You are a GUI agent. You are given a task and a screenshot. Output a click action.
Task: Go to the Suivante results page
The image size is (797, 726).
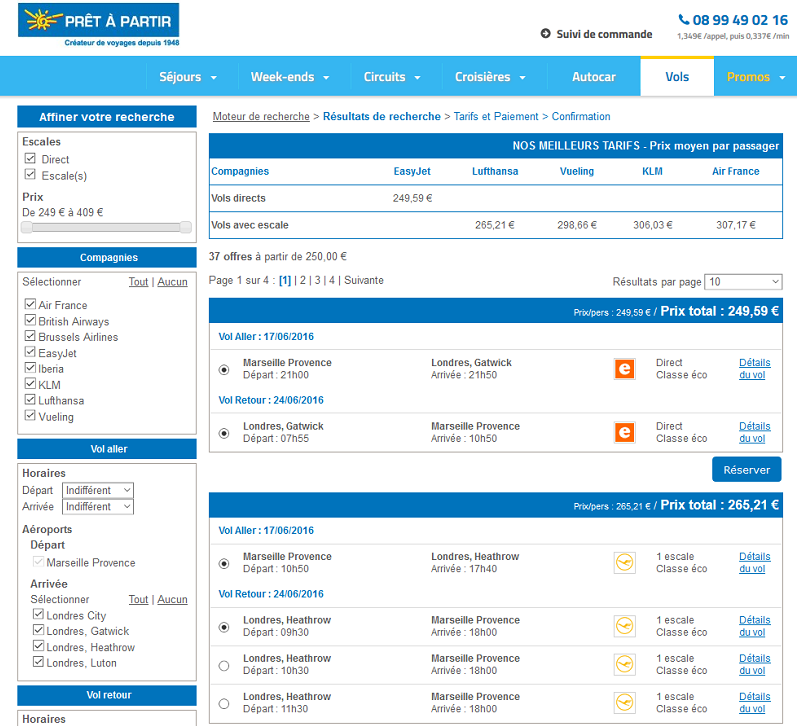tap(364, 280)
